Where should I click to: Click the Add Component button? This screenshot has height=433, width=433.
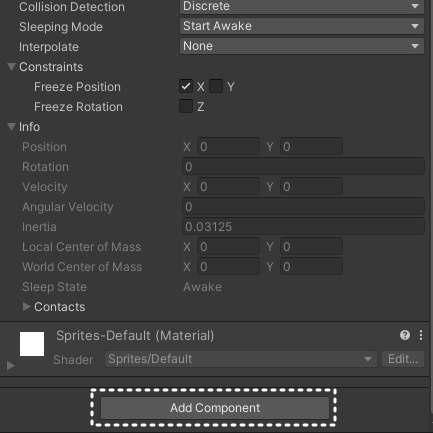pos(215,408)
